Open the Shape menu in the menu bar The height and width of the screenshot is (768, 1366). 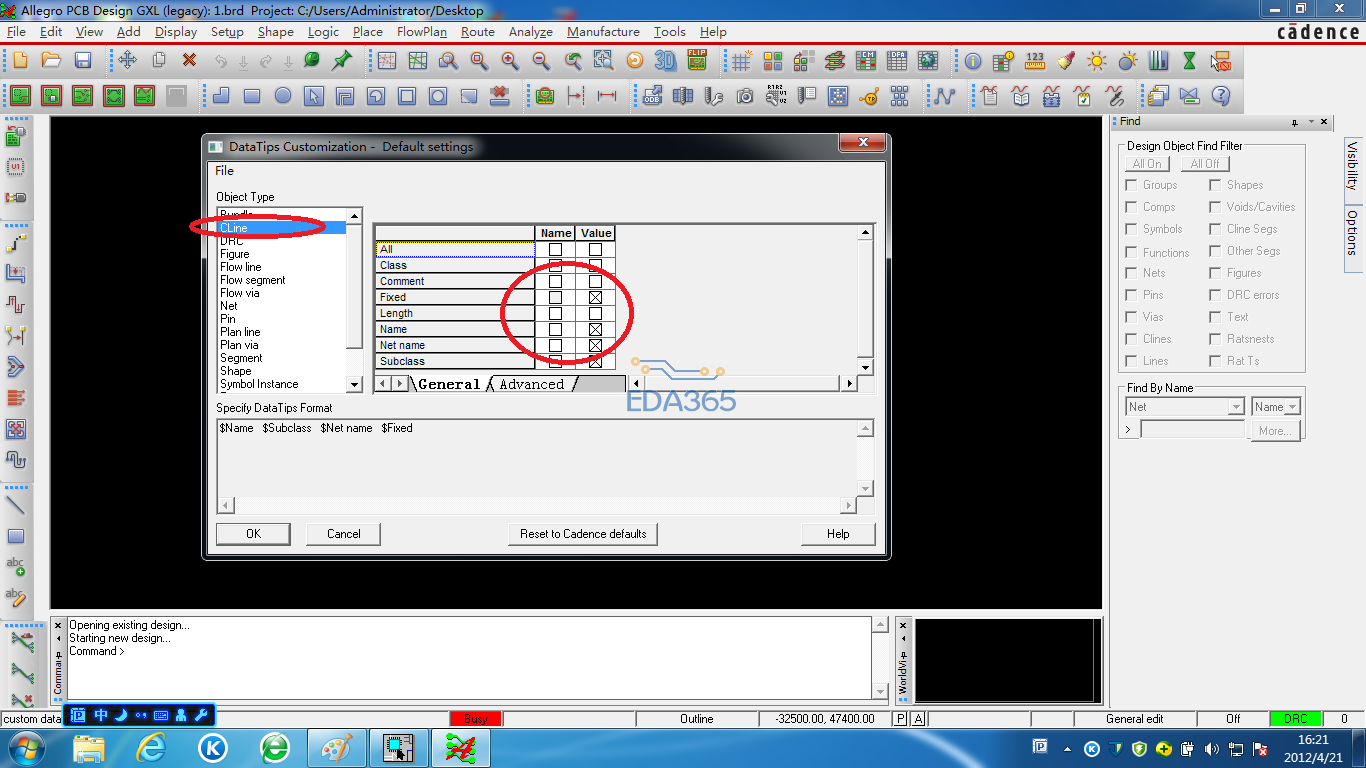[276, 32]
